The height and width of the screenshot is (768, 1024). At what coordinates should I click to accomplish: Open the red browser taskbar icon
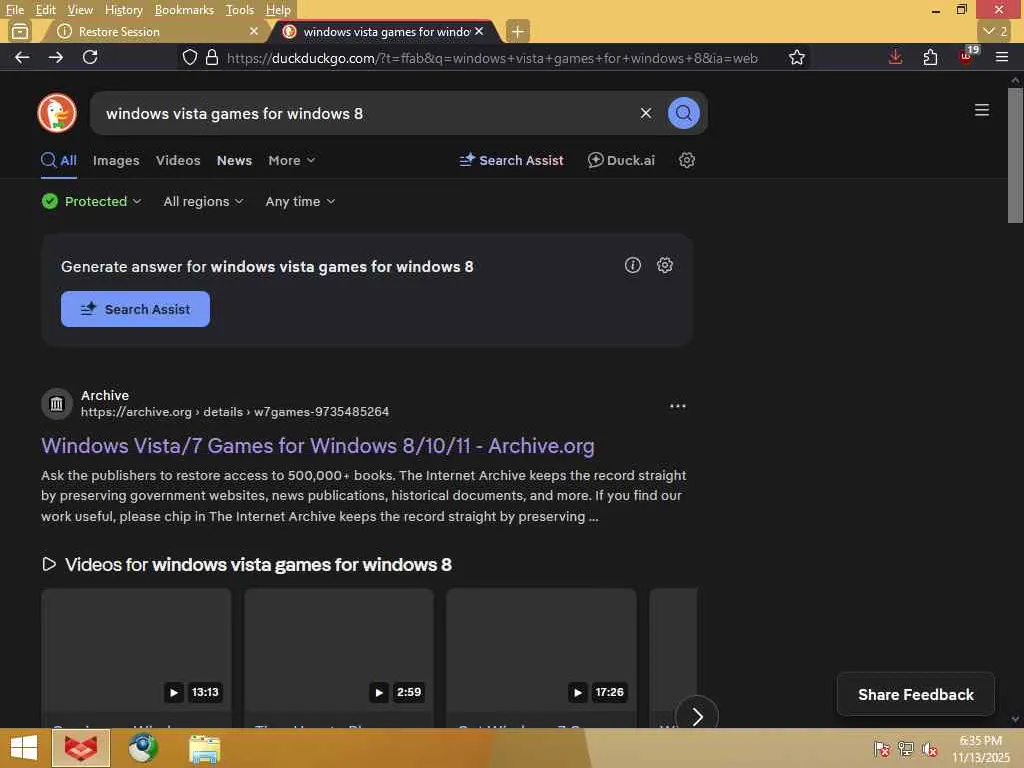pos(81,748)
